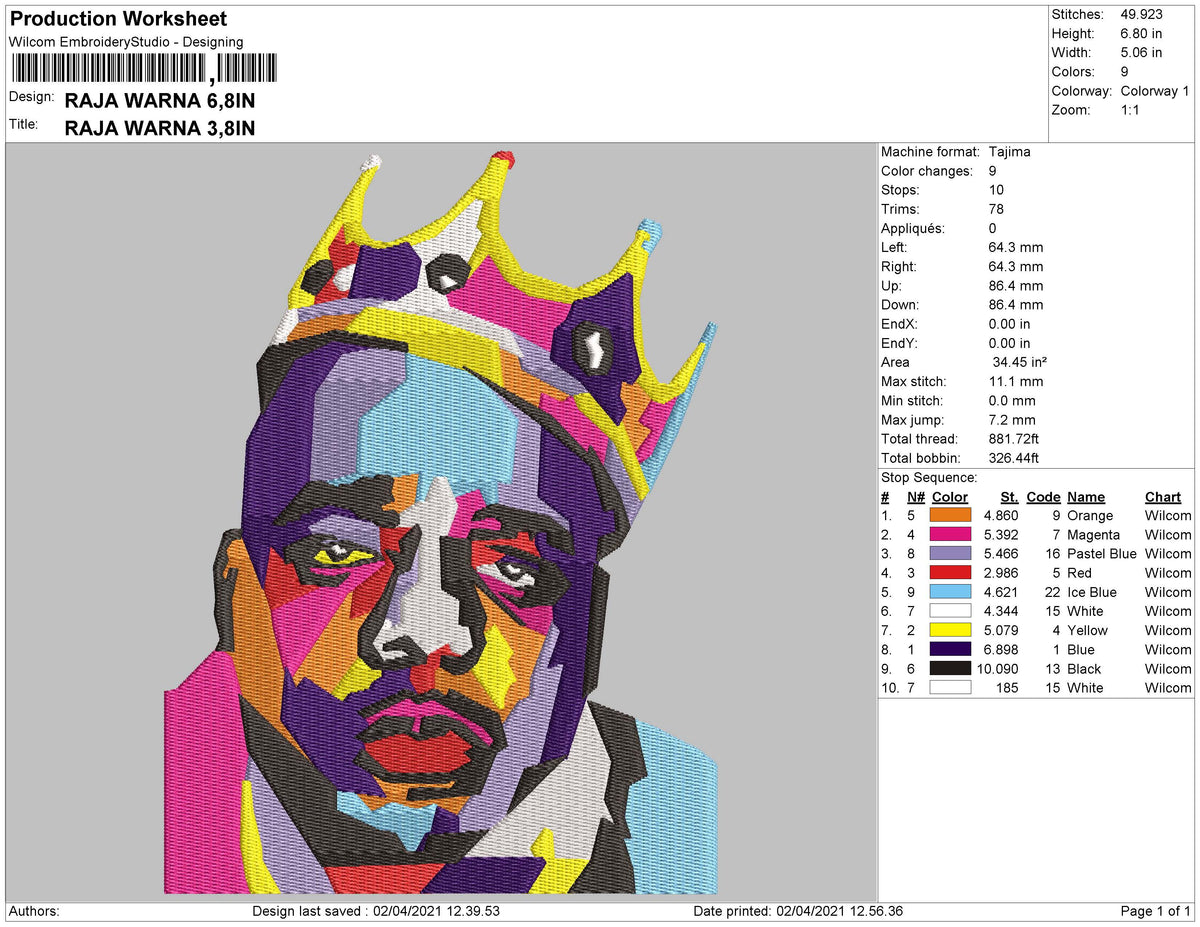Select total bobbin value '326.44ft'
The width and height of the screenshot is (1200, 927).
(1013, 458)
